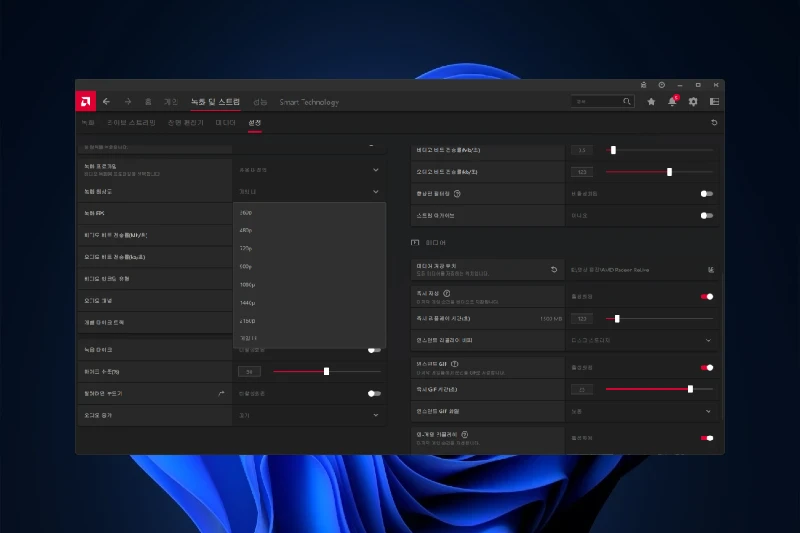Expand the recording profile dropdown
Screen dimensions: 800x533
376,170
